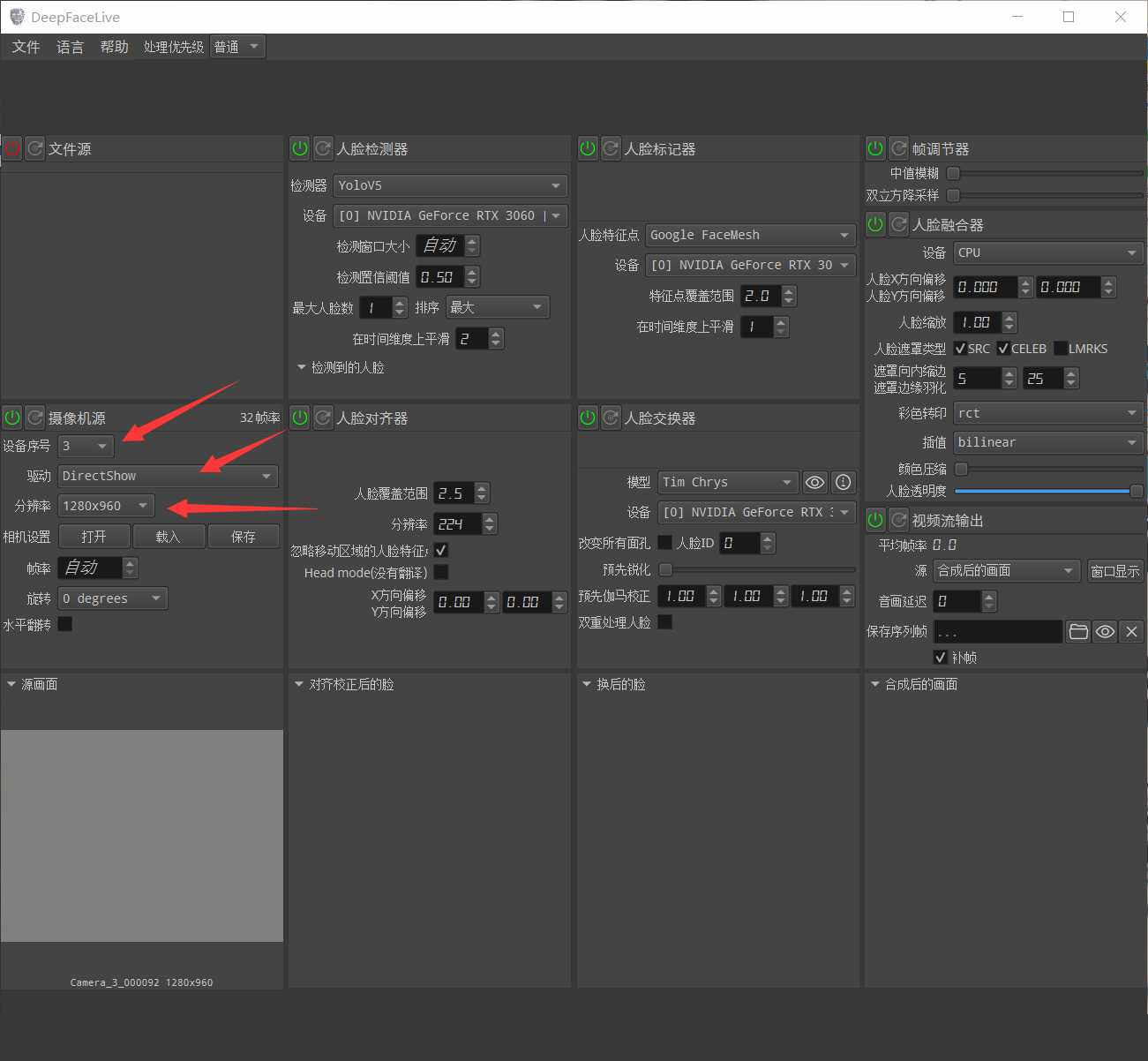Open the 彩色转印 rct dropdown
Viewport: 1148px width, 1061px height.
click(1048, 413)
